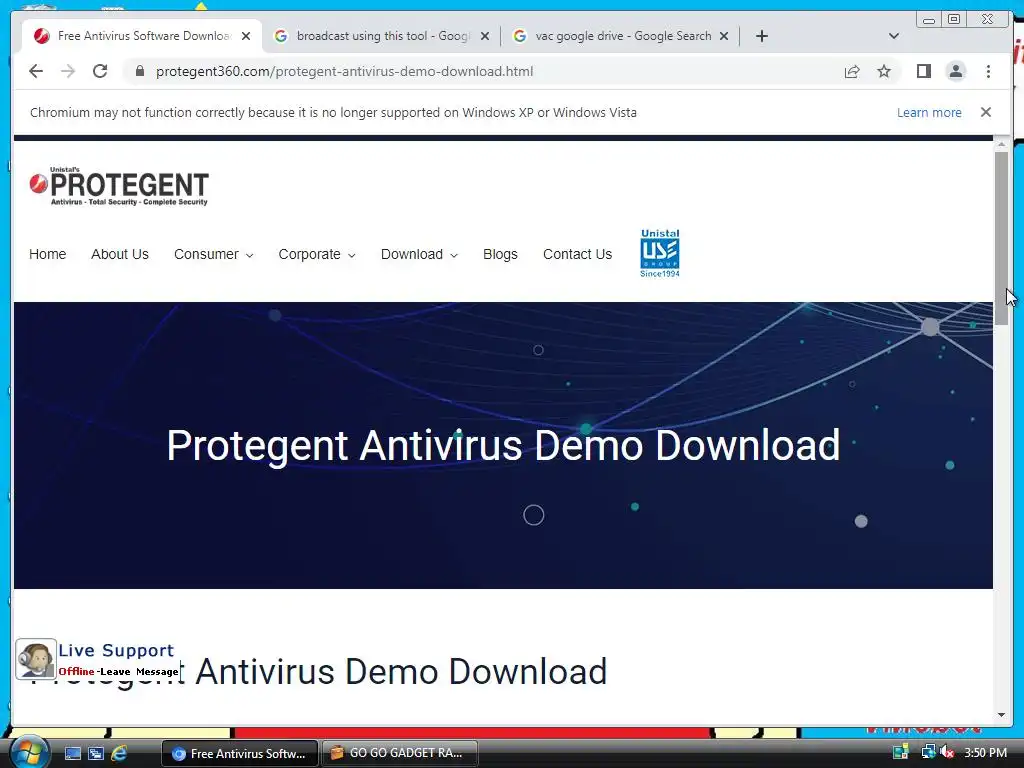
Task: Click Protegent Antivirus Demo Download banner heading
Action: (x=503, y=446)
